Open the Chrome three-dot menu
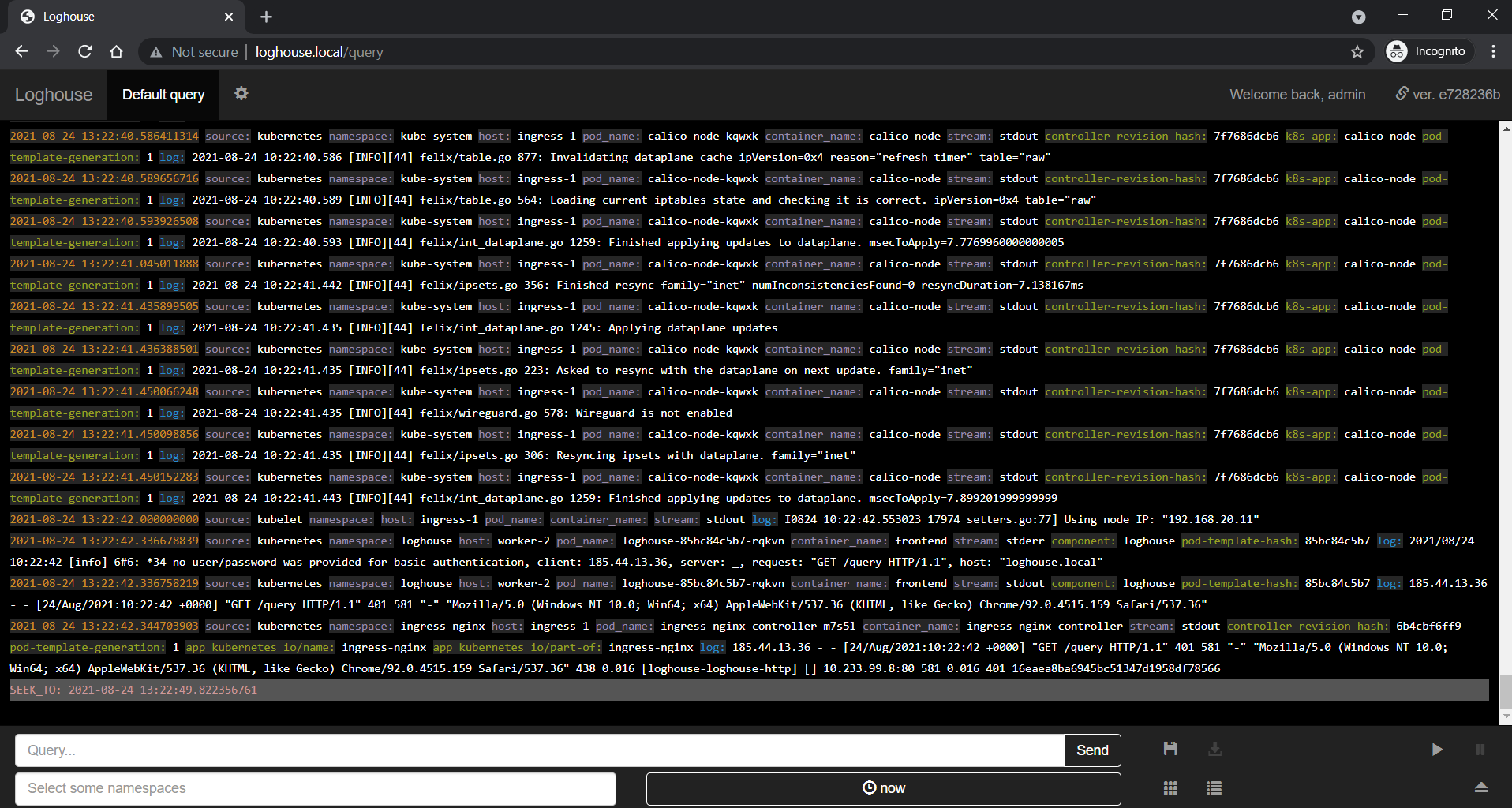 pyautogui.click(x=1493, y=51)
